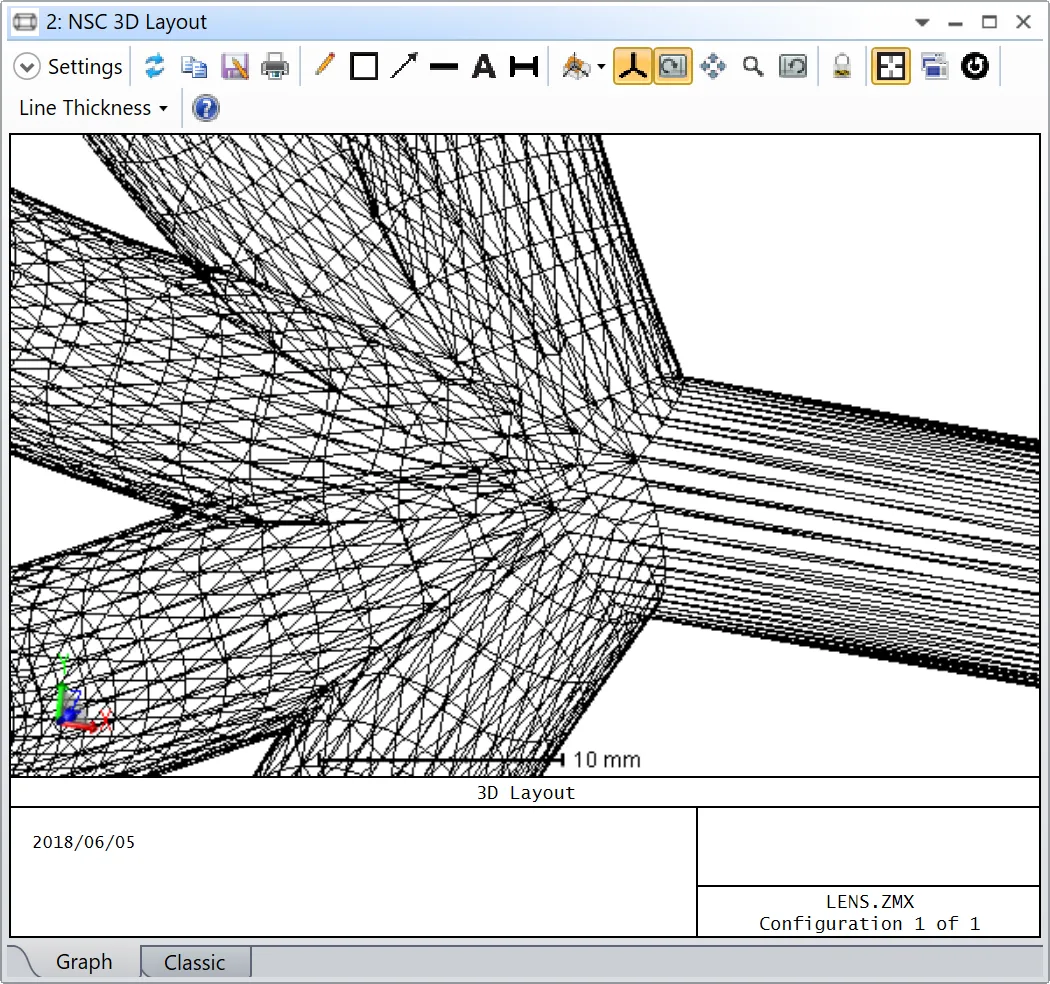Switch to the Graph tab

pyautogui.click(x=84, y=962)
